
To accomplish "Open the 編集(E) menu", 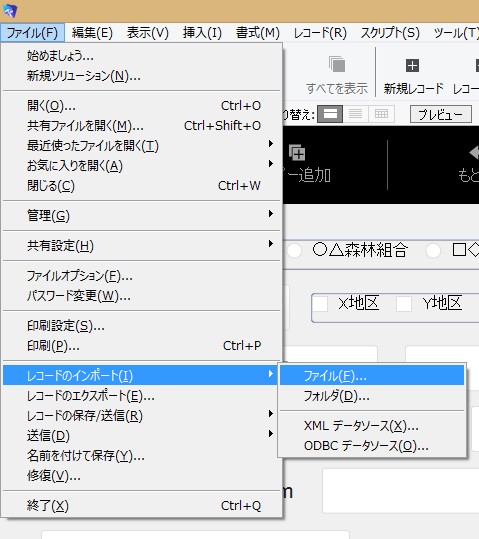I will click(92, 33).
